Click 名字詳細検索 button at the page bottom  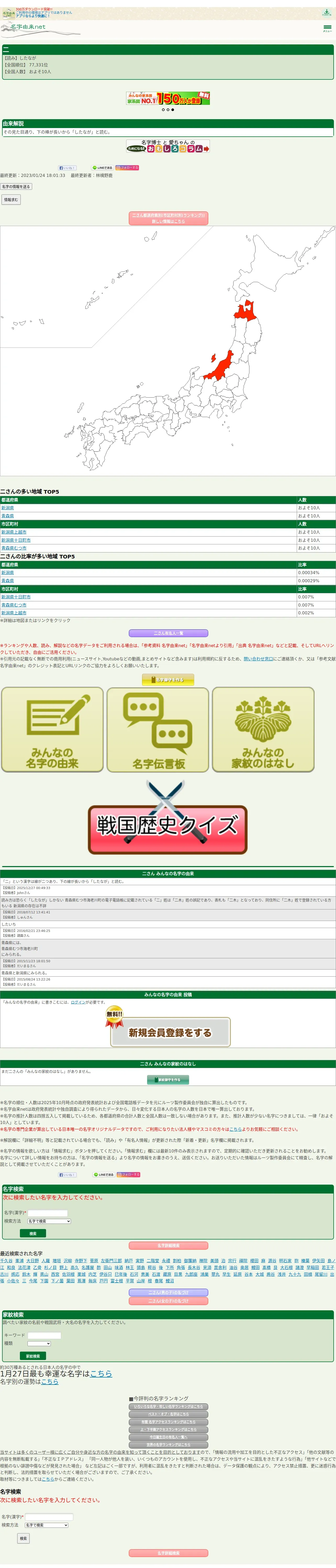[x=168, y=1553]
